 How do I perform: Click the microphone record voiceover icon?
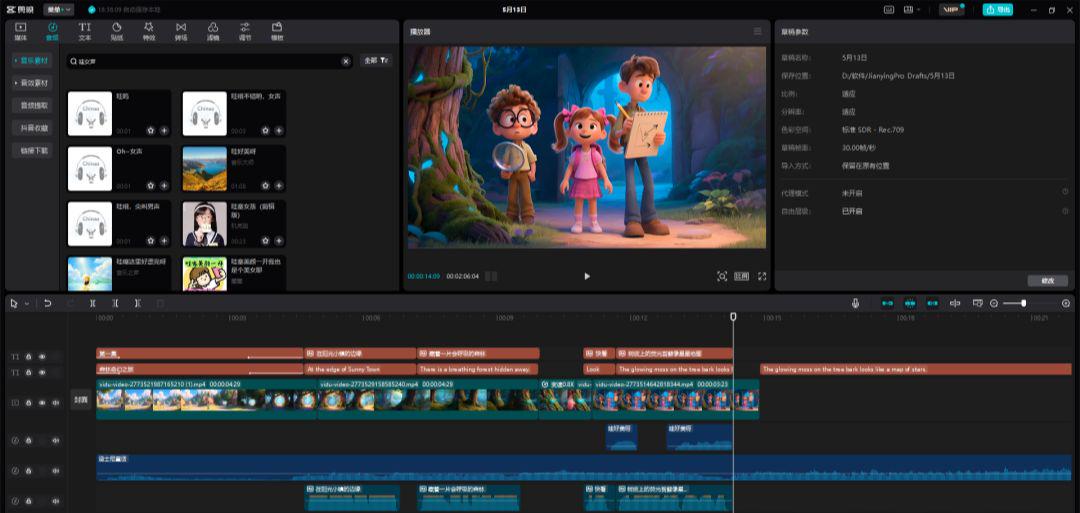(856, 303)
